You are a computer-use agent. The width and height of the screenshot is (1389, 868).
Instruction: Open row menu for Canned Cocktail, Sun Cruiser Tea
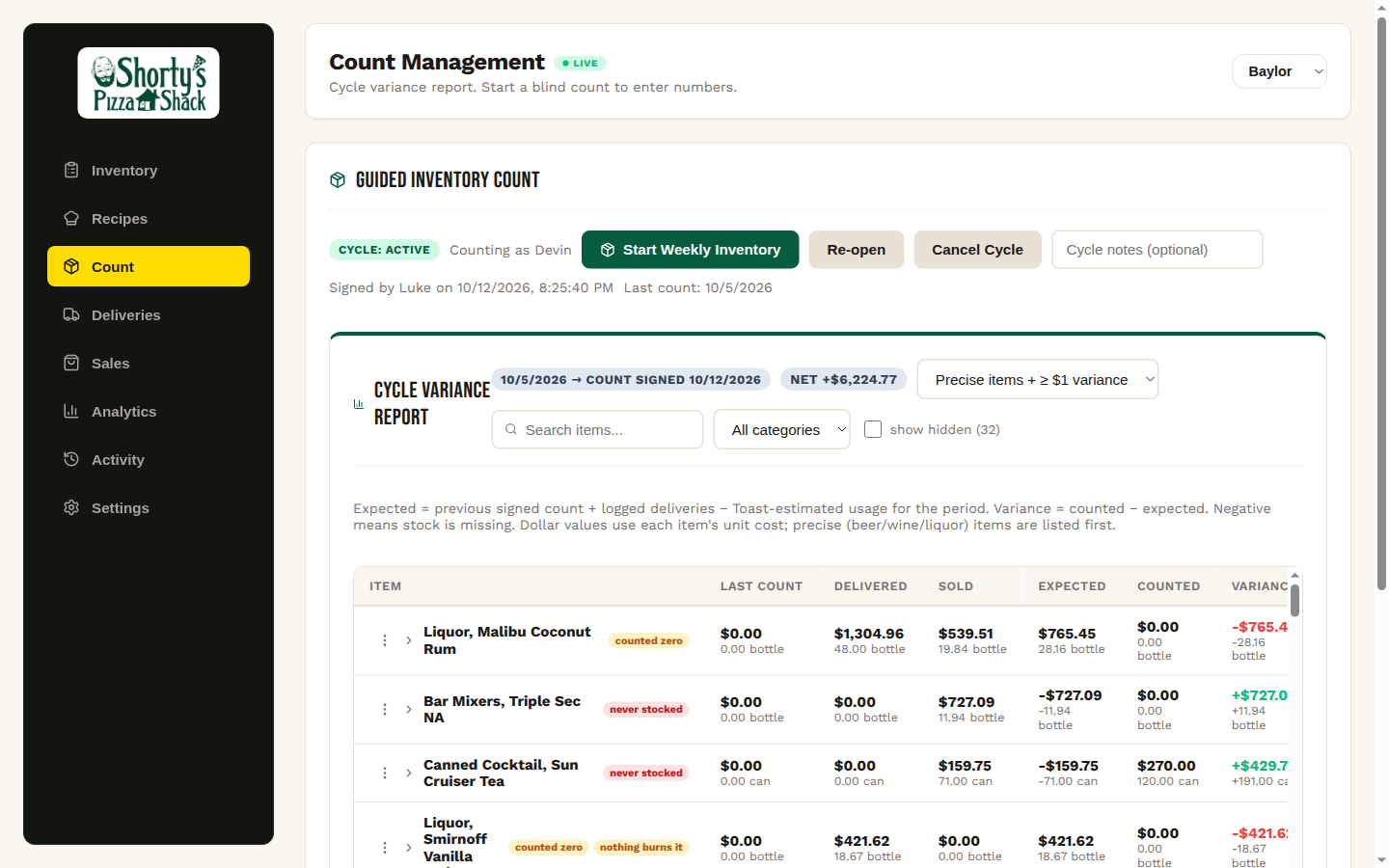(x=385, y=773)
